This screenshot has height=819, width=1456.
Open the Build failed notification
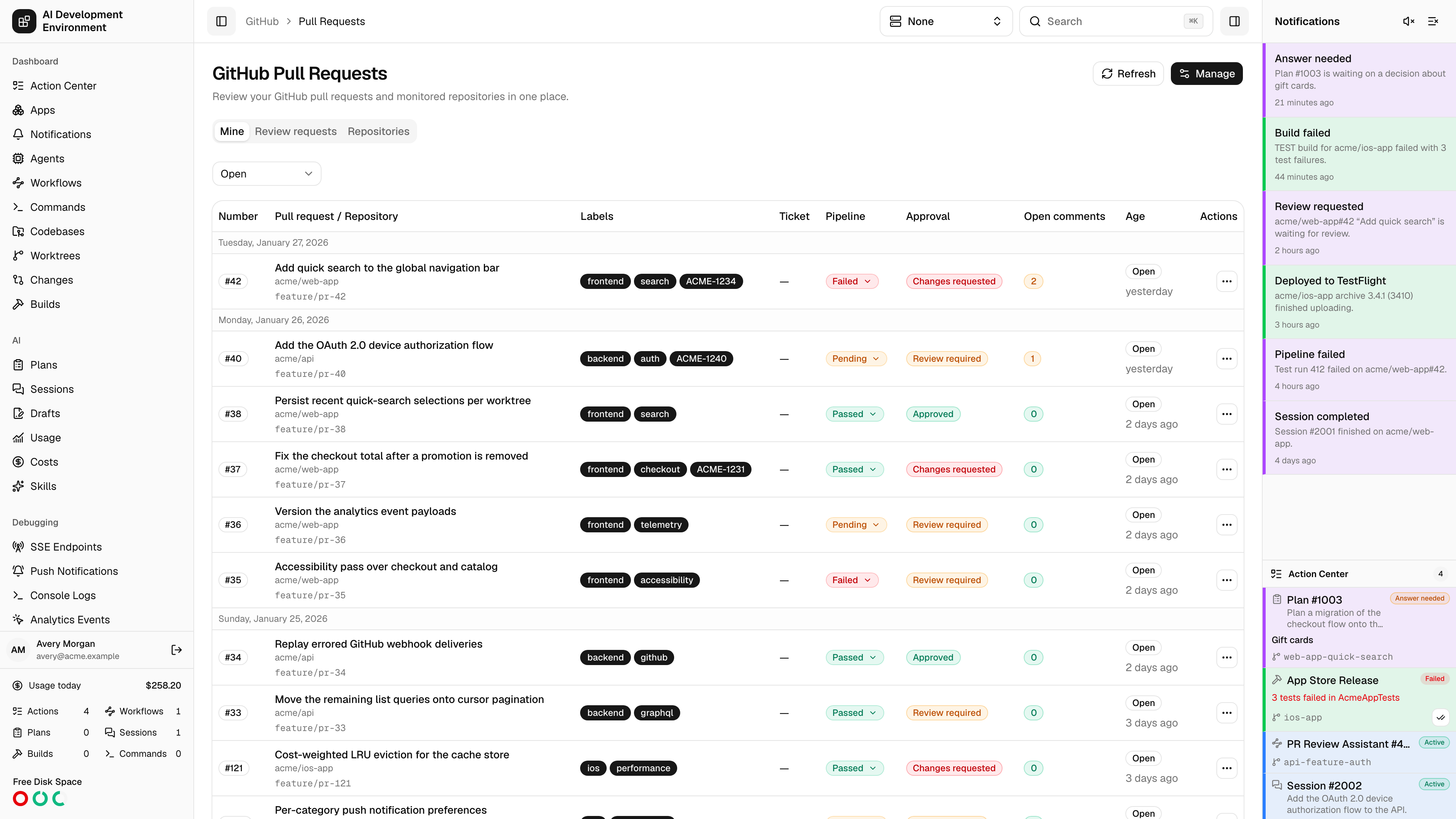1359,154
